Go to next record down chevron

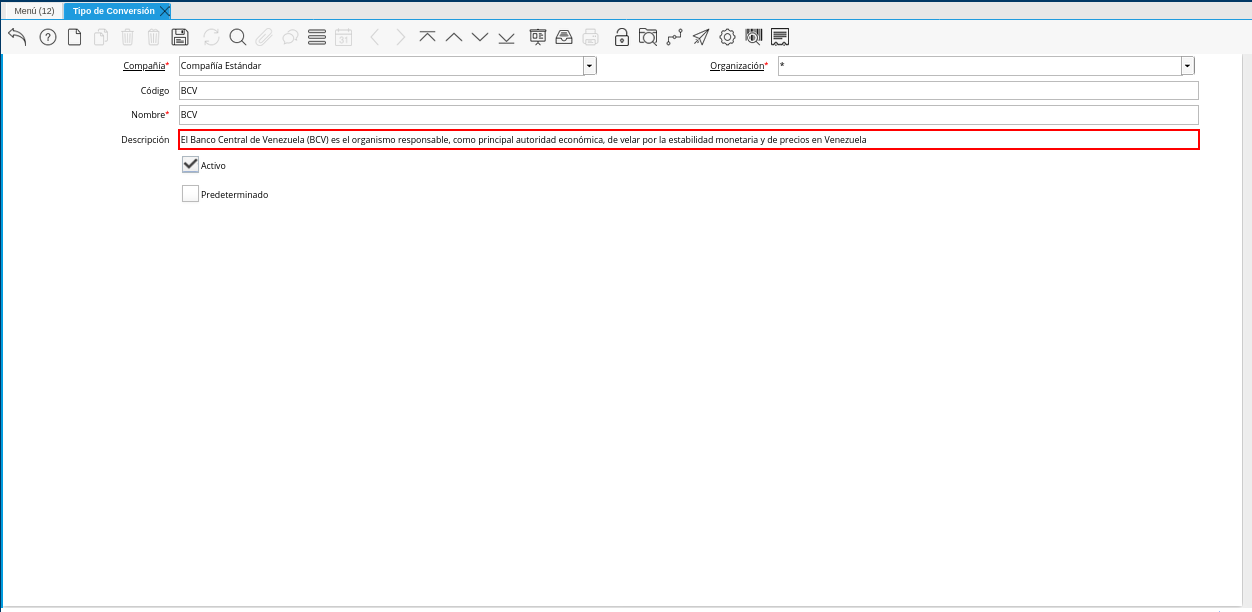click(x=480, y=37)
